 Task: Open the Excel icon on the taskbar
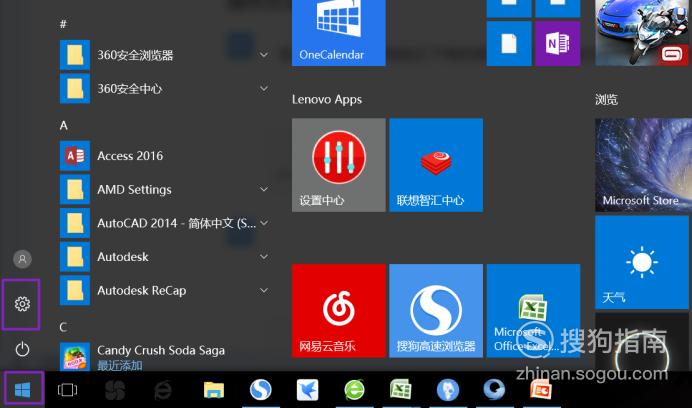click(x=401, y=390)
